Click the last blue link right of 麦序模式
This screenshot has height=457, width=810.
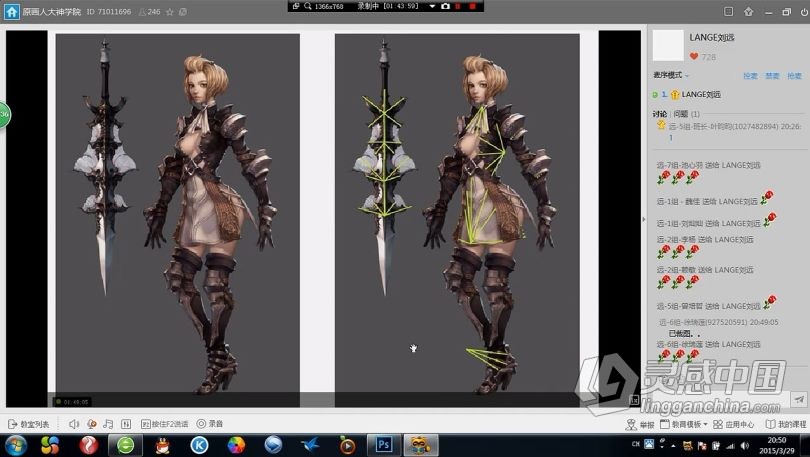[x=795, y=76]
